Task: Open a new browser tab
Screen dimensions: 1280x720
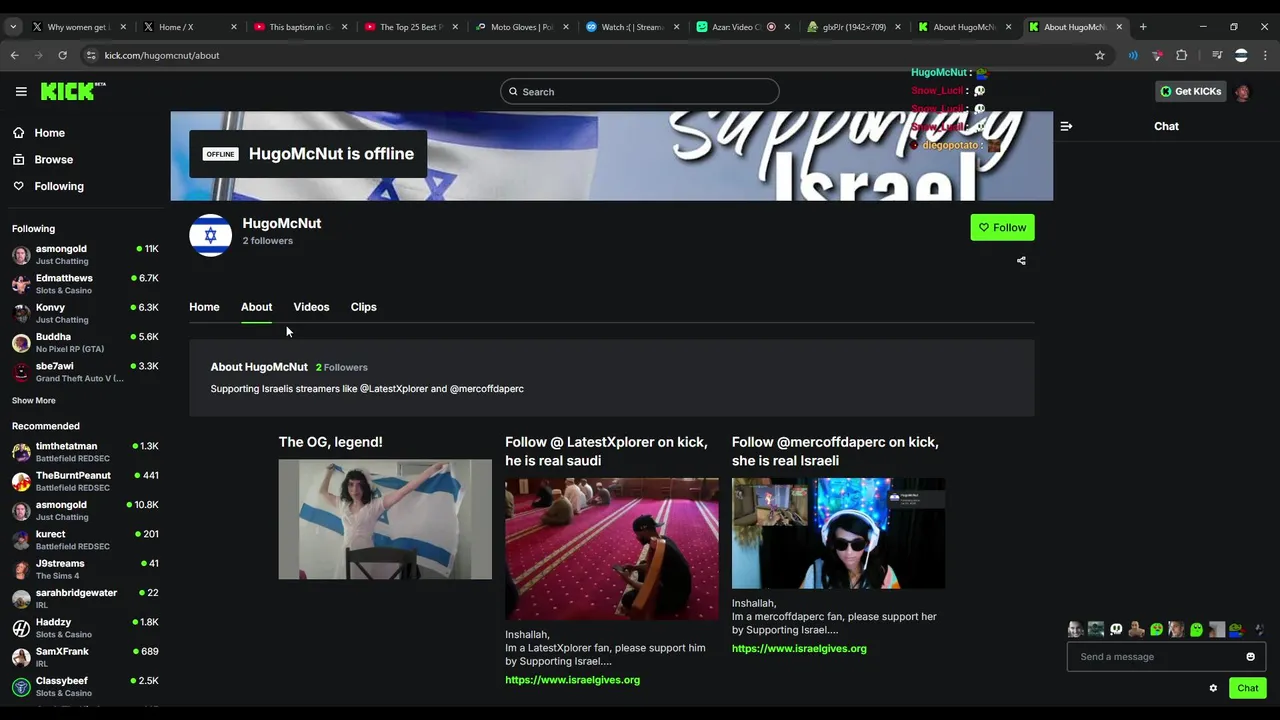Action: pyautogui.click(x=1143, y=27)
